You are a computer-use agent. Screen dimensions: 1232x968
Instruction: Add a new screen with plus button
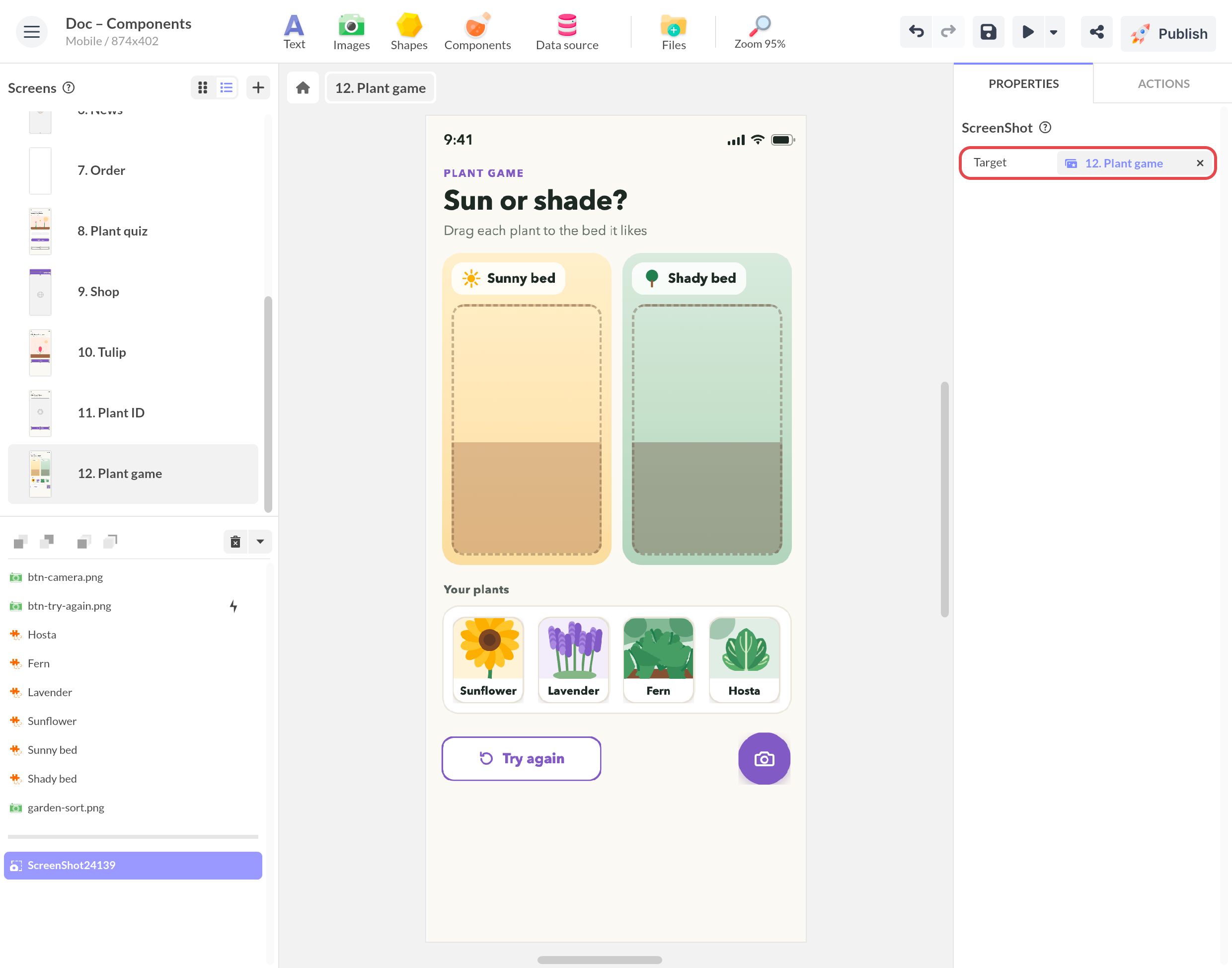point(258,87)
